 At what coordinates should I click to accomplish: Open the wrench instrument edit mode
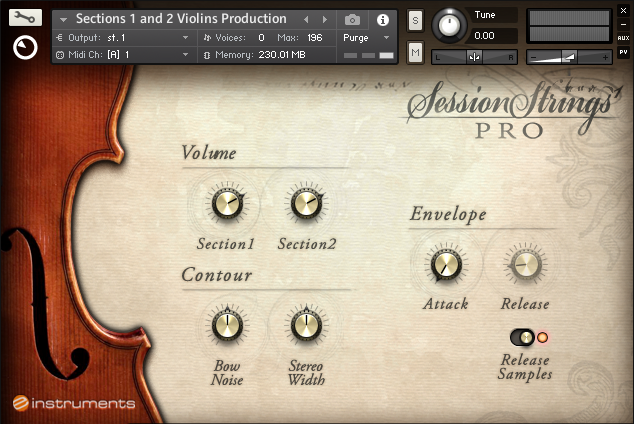point(25,17)
